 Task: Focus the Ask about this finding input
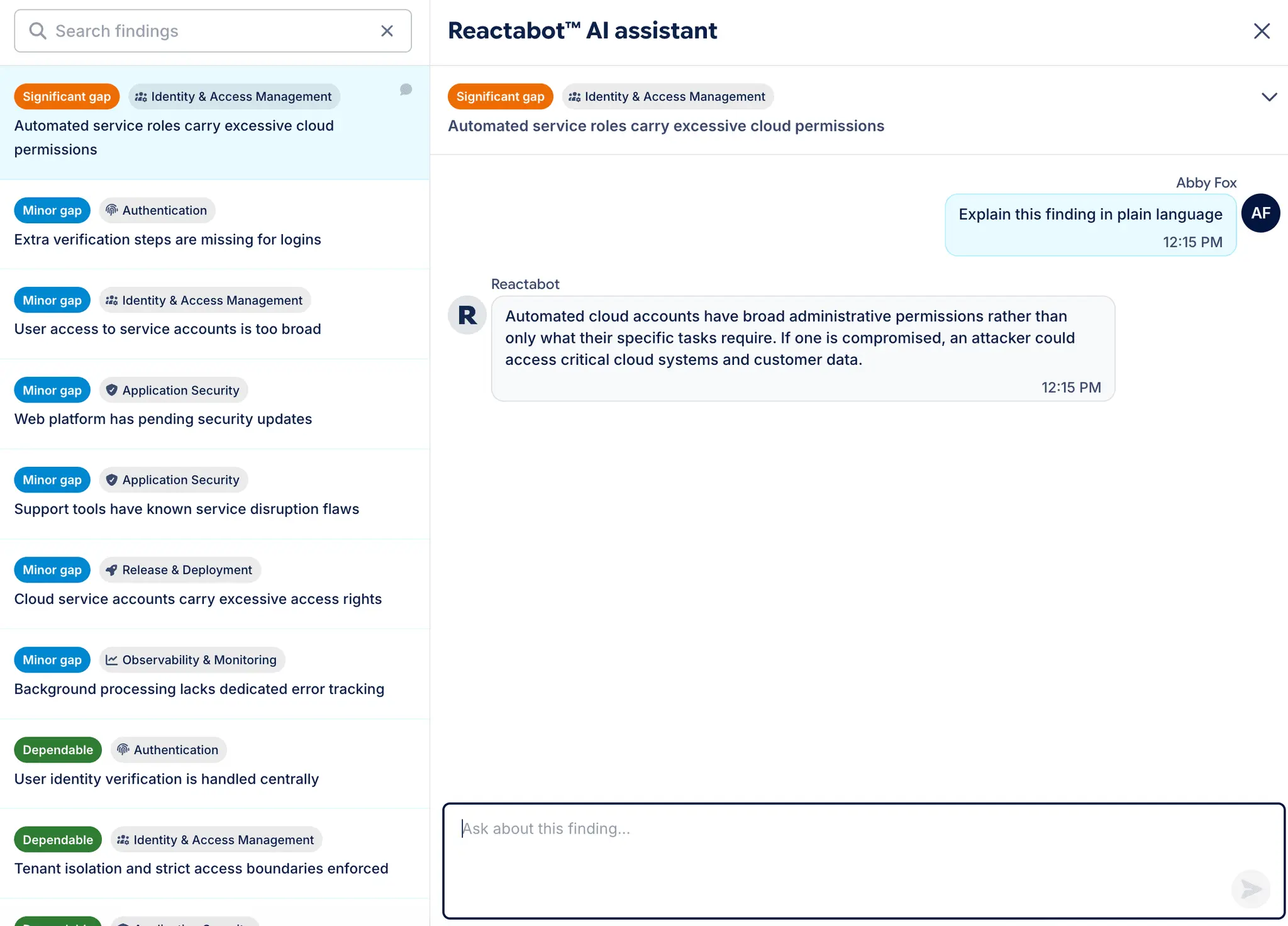[x=863, y=861]
